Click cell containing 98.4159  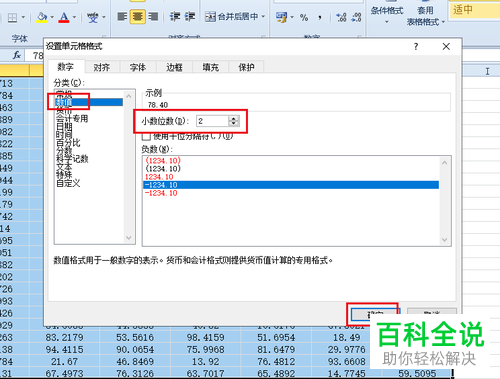[206, 337]
